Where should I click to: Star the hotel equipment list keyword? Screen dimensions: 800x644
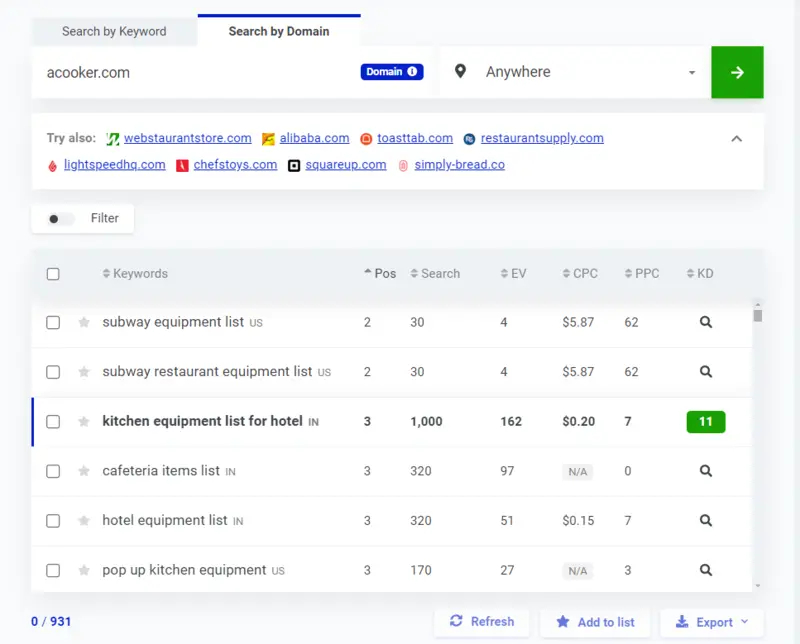84,520
